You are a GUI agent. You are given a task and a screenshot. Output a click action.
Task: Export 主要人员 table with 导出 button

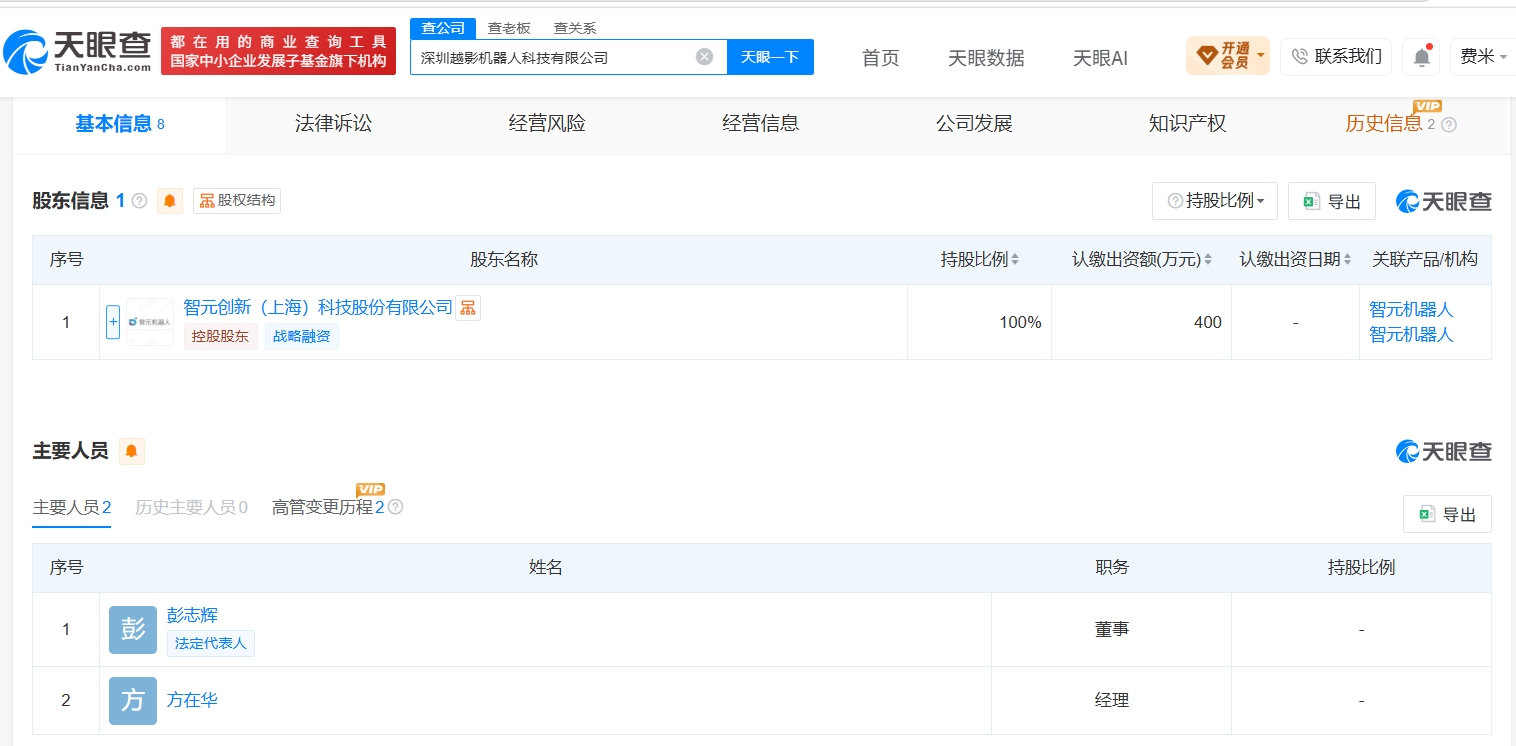[1447, 514]
